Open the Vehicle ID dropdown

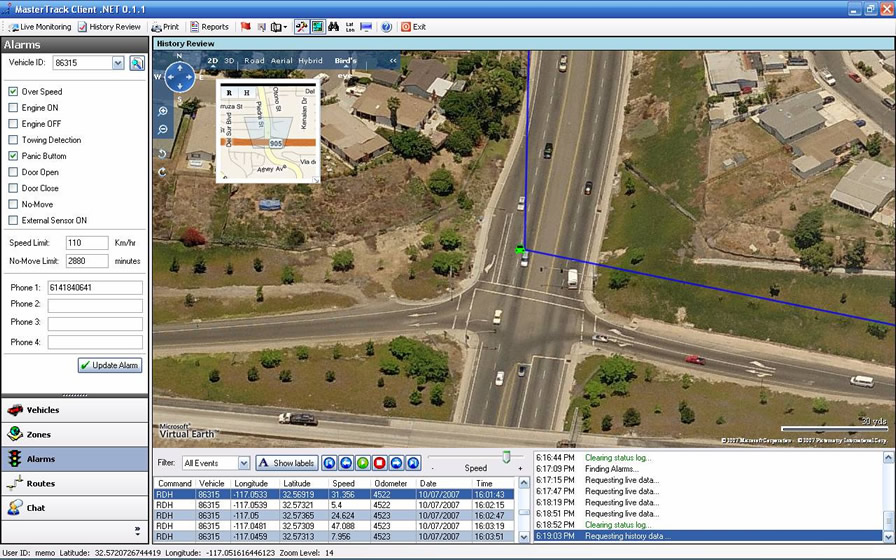118,63
